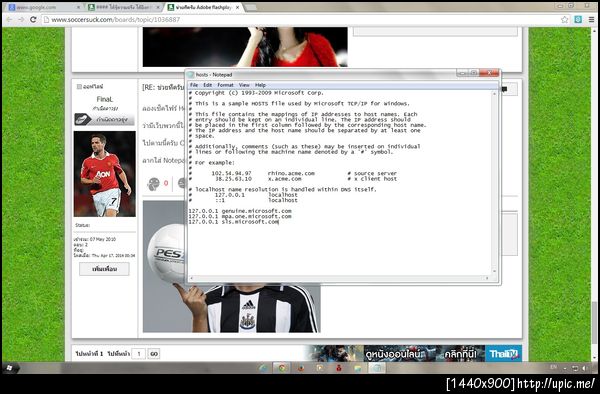This screenshot has height=394, width=600.
Task: Click the Notepad horizontal scrollbar left arrow
Action: (x=191, y=278)
